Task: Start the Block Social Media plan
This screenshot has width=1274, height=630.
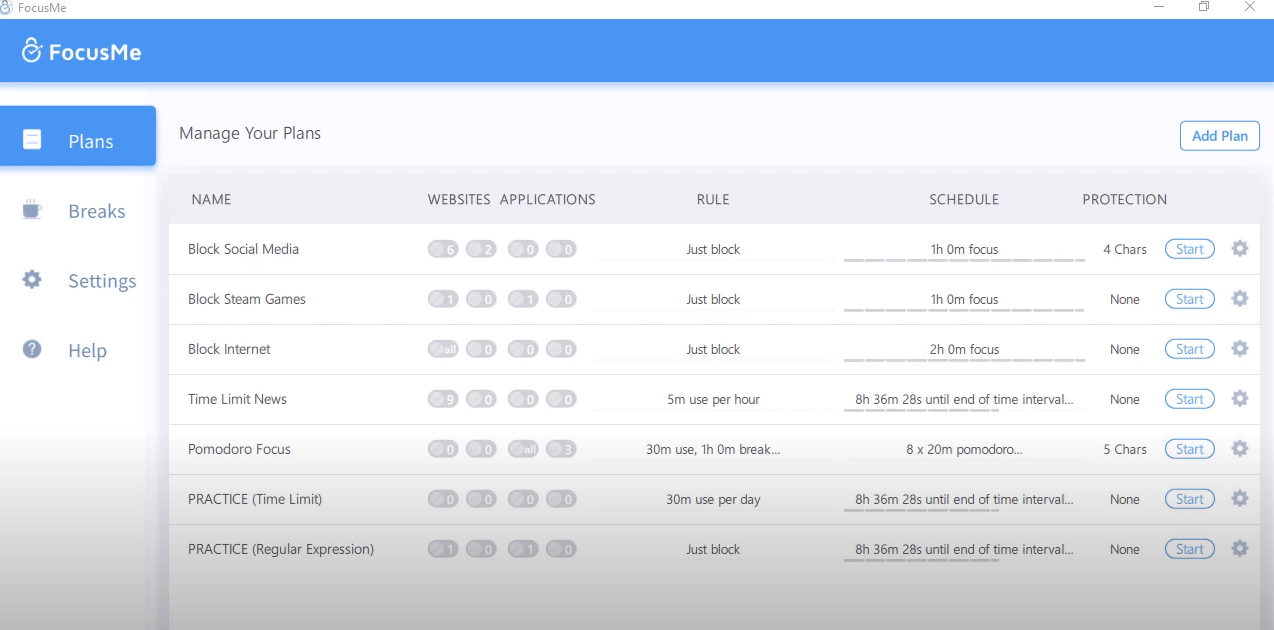Action: tap(1190, 249)
